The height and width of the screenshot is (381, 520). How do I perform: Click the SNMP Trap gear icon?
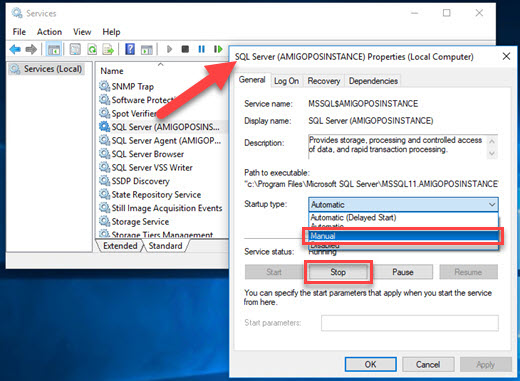click(104, 86)
